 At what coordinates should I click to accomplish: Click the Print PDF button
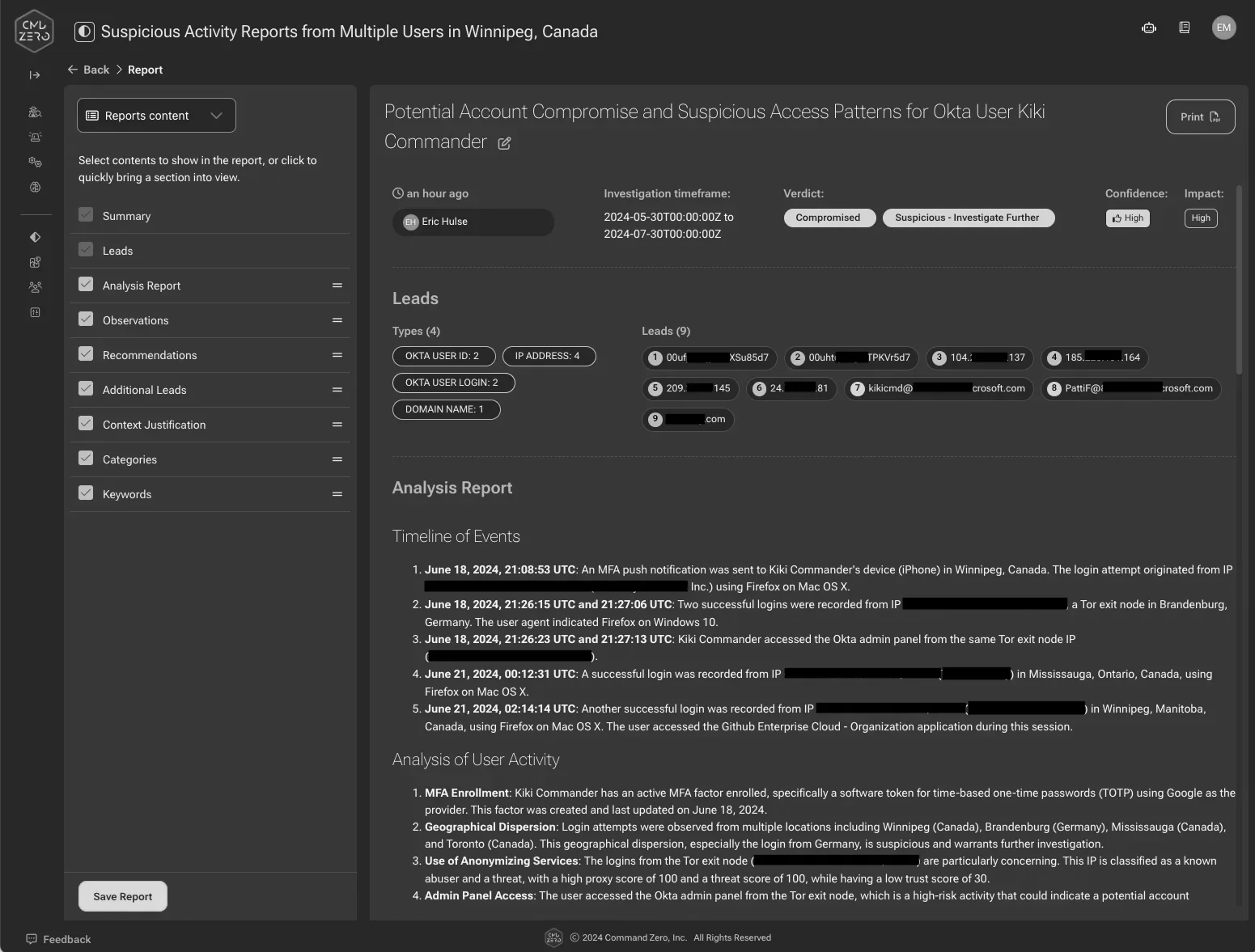(1200, 117)
